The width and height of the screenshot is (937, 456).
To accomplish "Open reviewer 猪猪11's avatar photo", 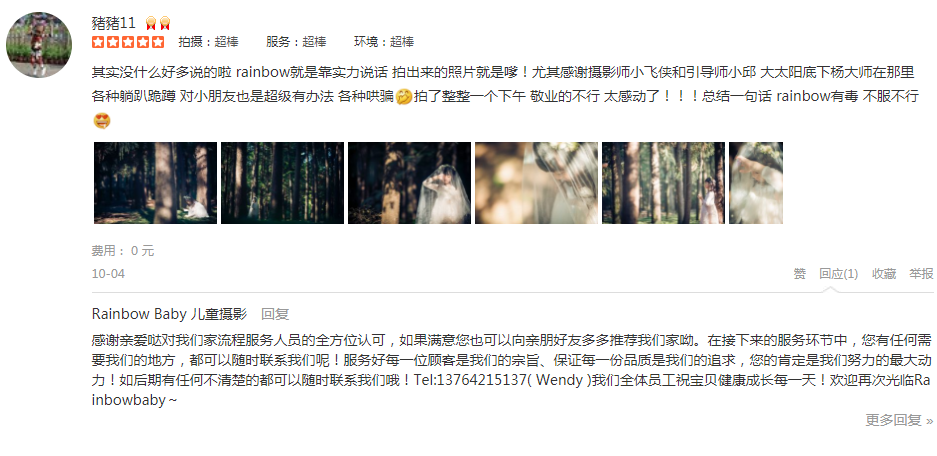I will point(39,45).
